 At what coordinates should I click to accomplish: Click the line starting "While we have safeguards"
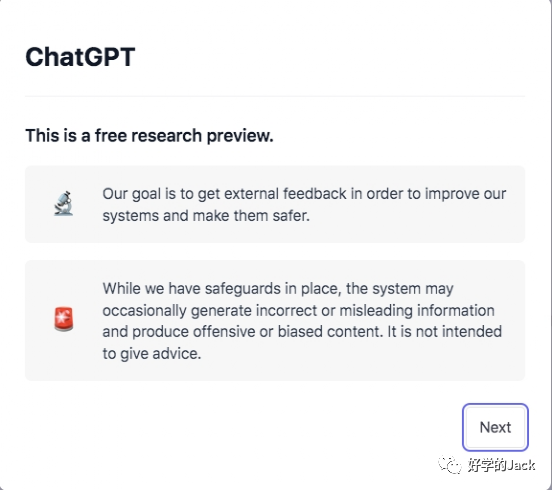(x=278, y=289)
